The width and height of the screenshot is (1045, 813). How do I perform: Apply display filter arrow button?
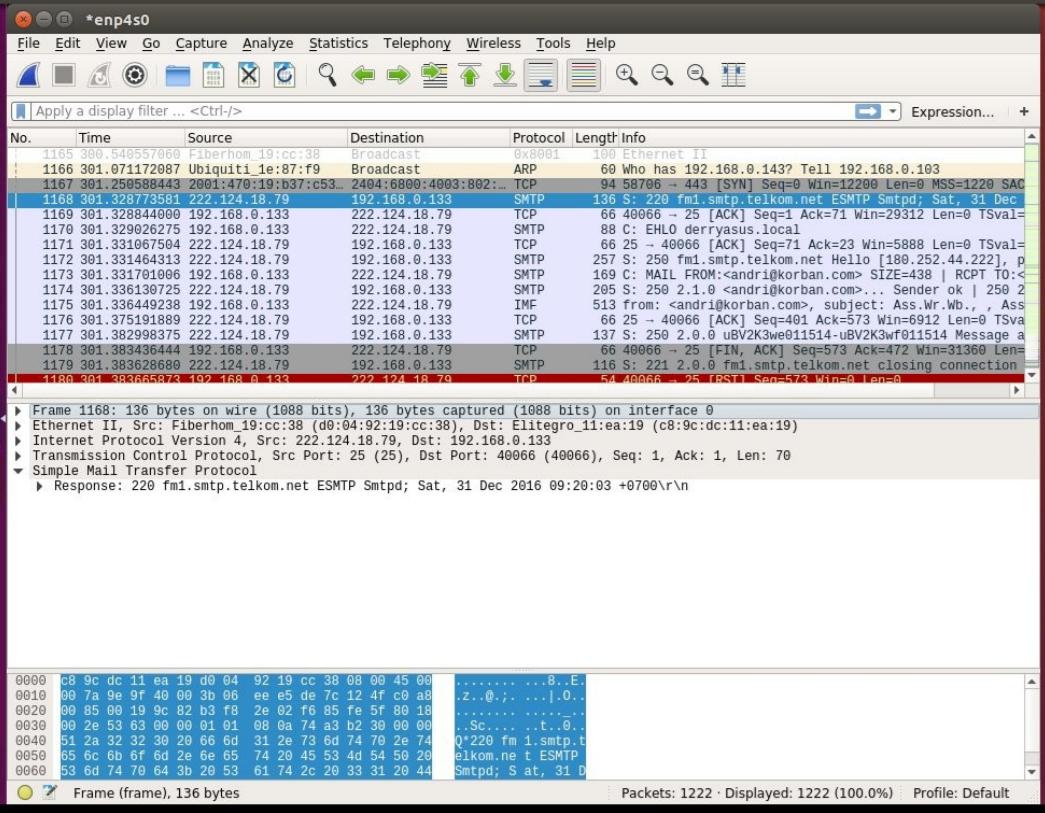[868, 111]
